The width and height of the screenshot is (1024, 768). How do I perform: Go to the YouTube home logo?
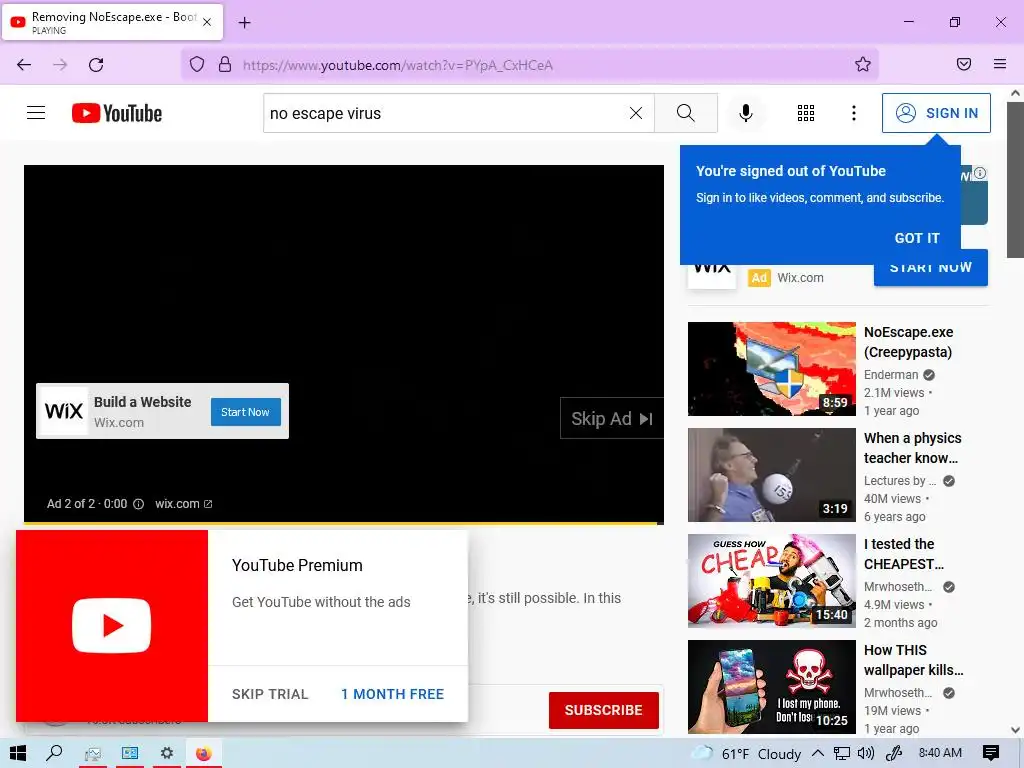point(117,113)
